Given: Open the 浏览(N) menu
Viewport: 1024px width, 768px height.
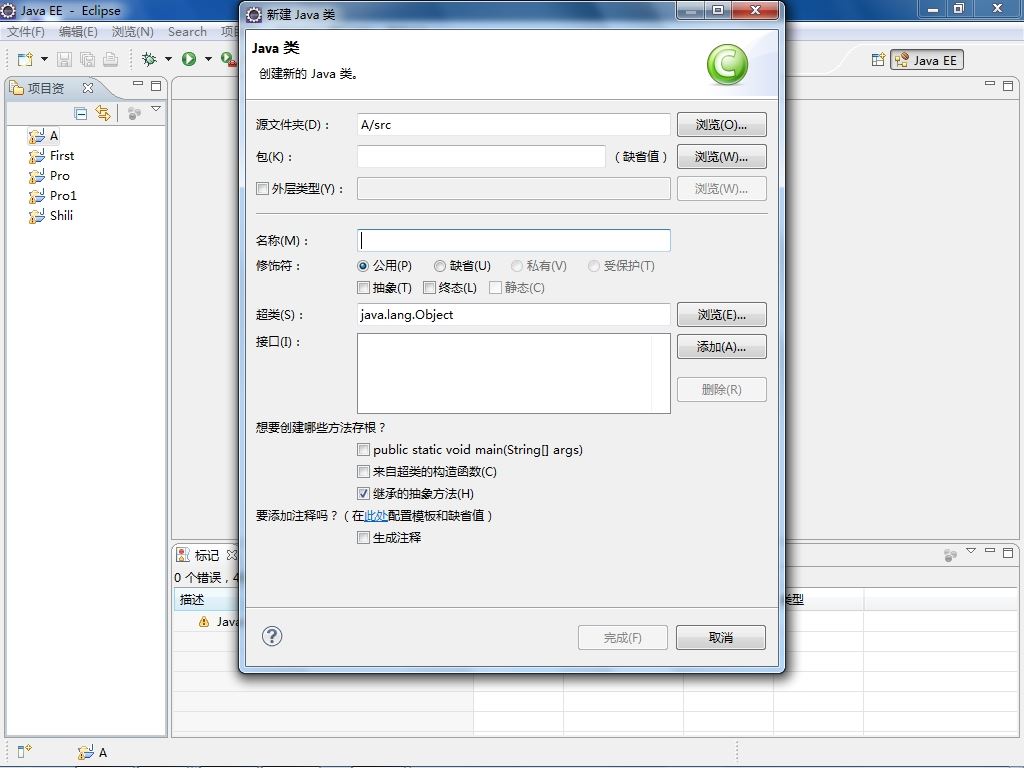Looking at the screenshot, I should [133, 31].
